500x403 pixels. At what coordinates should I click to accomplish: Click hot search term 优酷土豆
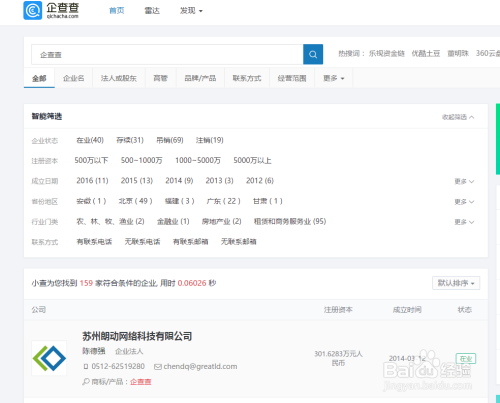426,53
